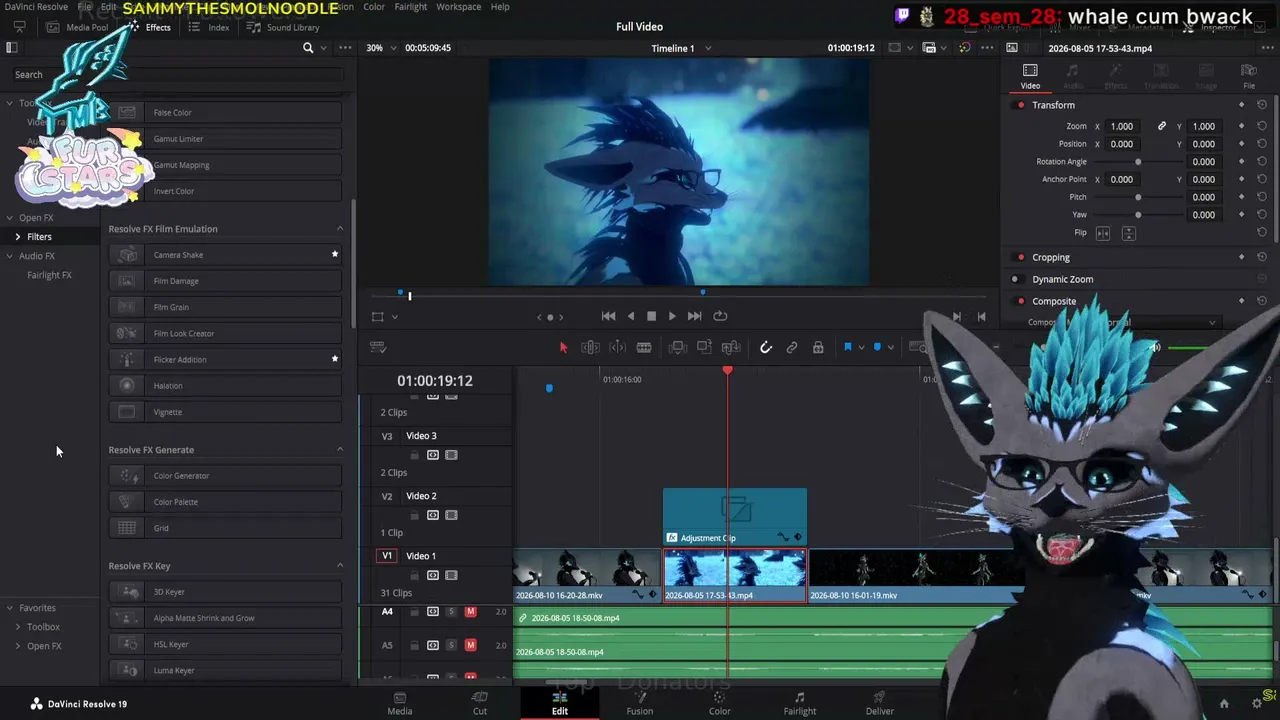
Task: Jump to the first frame of the timeline
Action: (608, 316)
